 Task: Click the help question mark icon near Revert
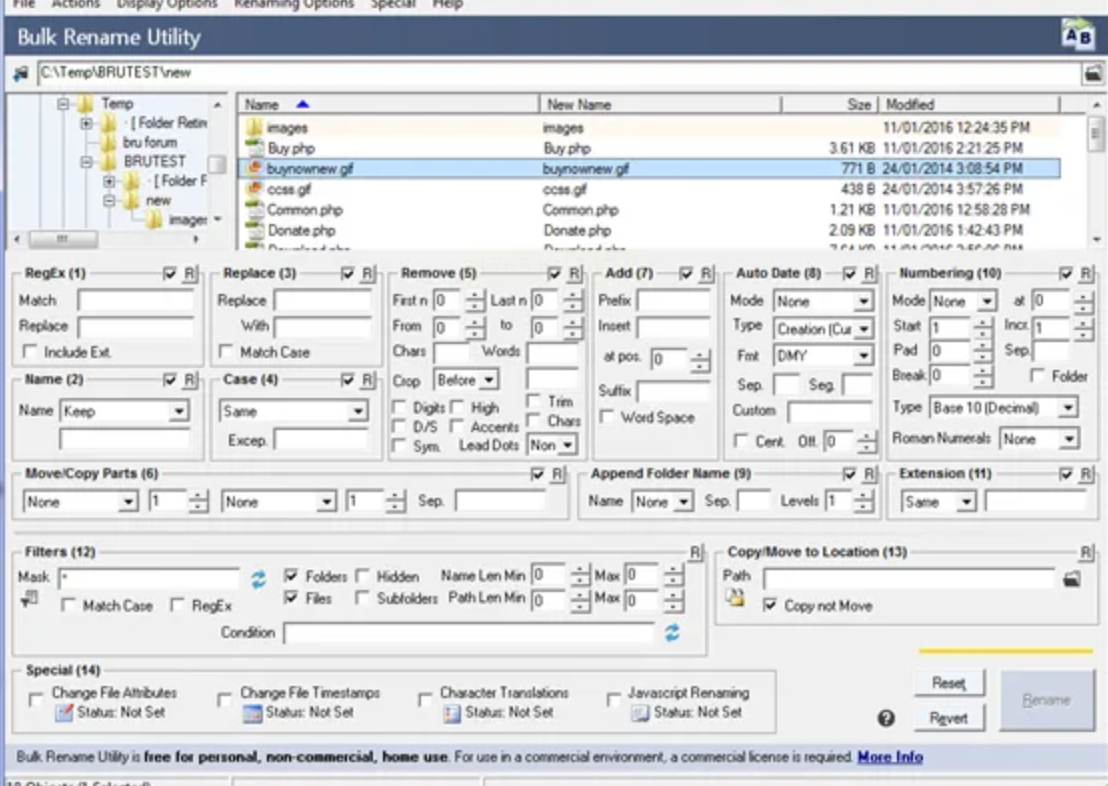(886, 718)
